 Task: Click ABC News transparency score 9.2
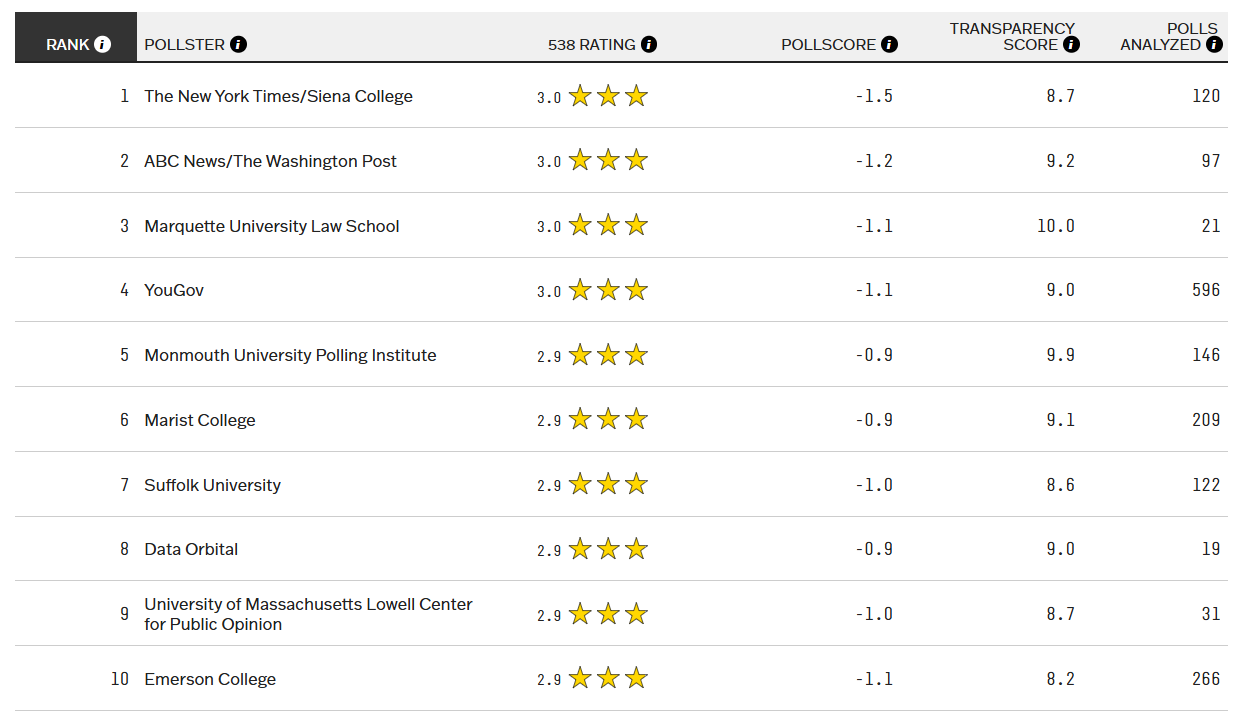click(1061, 161)
